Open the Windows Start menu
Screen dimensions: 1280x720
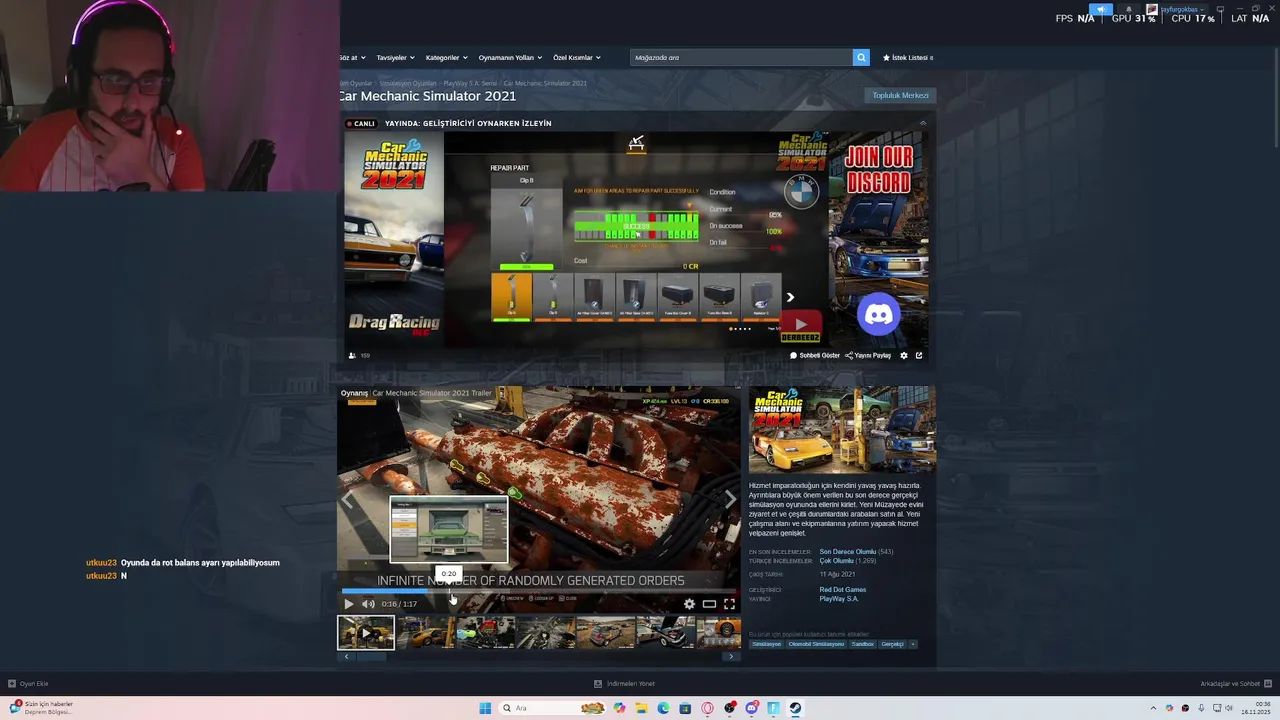point(485,708)
